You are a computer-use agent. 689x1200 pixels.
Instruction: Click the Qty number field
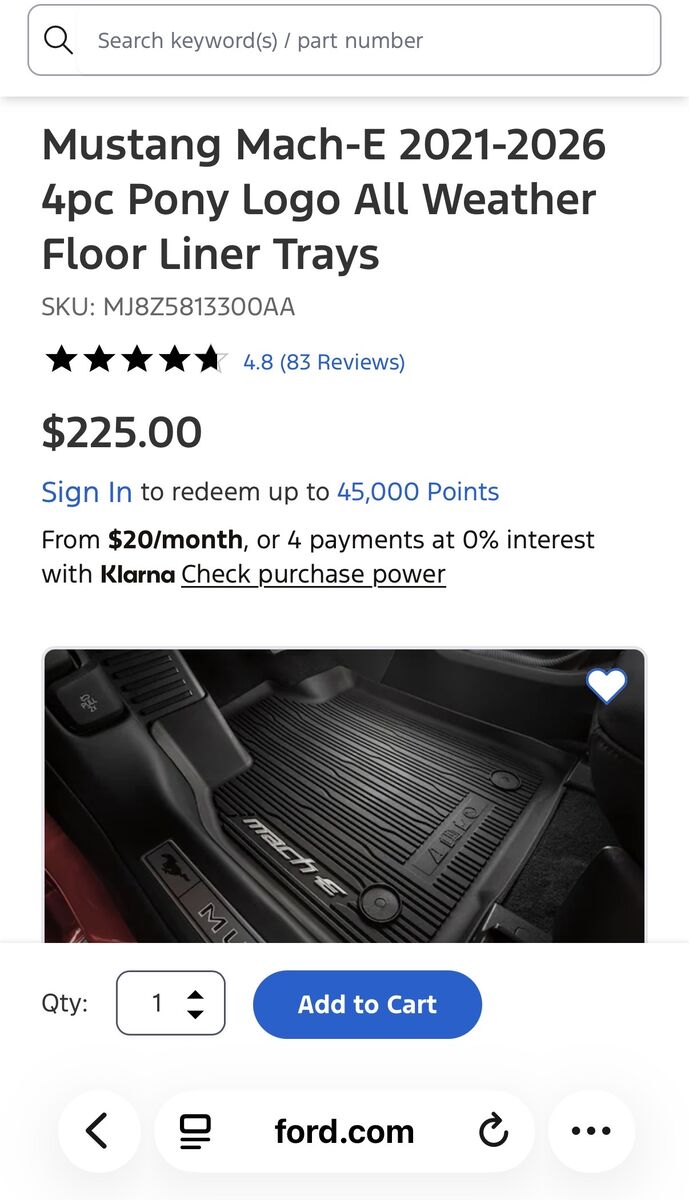coord(156,1003)
